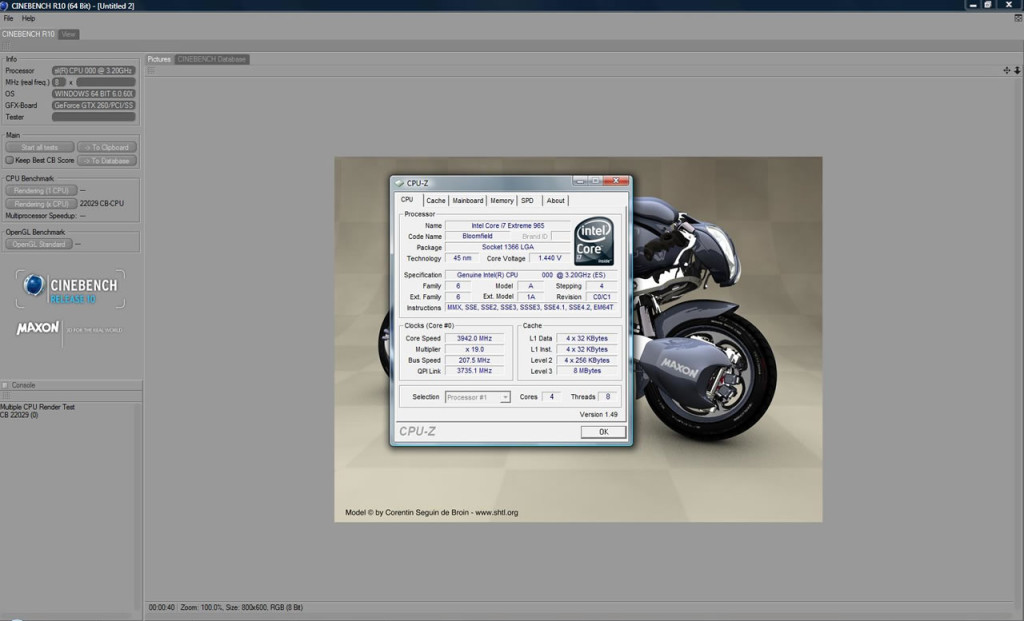The width and height of the screenshot is (1024, 621).
Task: Switch to the SPD tab in CPU-Z
Action: [528, 200]
